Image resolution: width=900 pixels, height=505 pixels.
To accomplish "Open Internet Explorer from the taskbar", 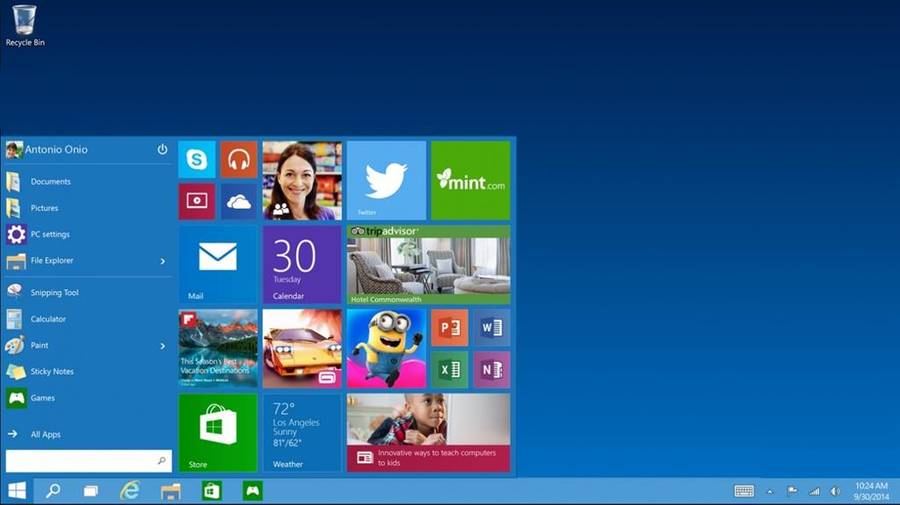I will click(x=130, y=491).
